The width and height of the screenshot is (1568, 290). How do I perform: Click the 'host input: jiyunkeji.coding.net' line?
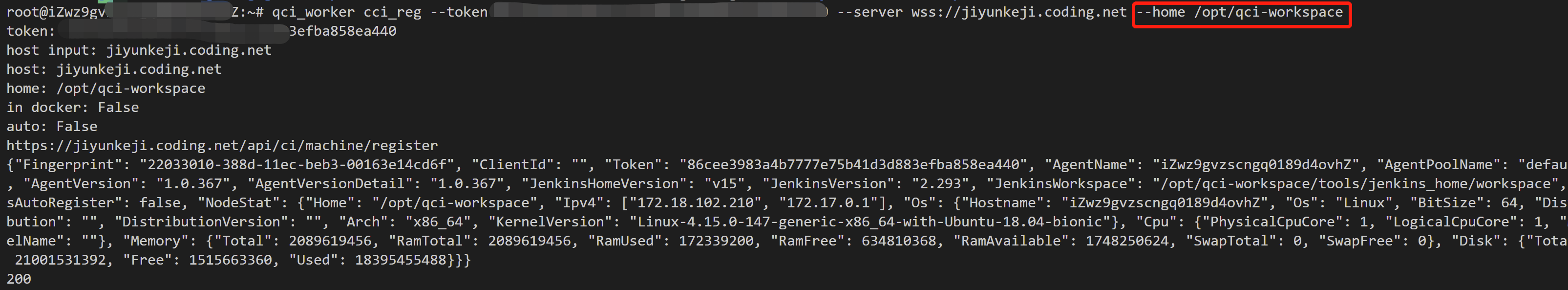(x=139, y=50)
